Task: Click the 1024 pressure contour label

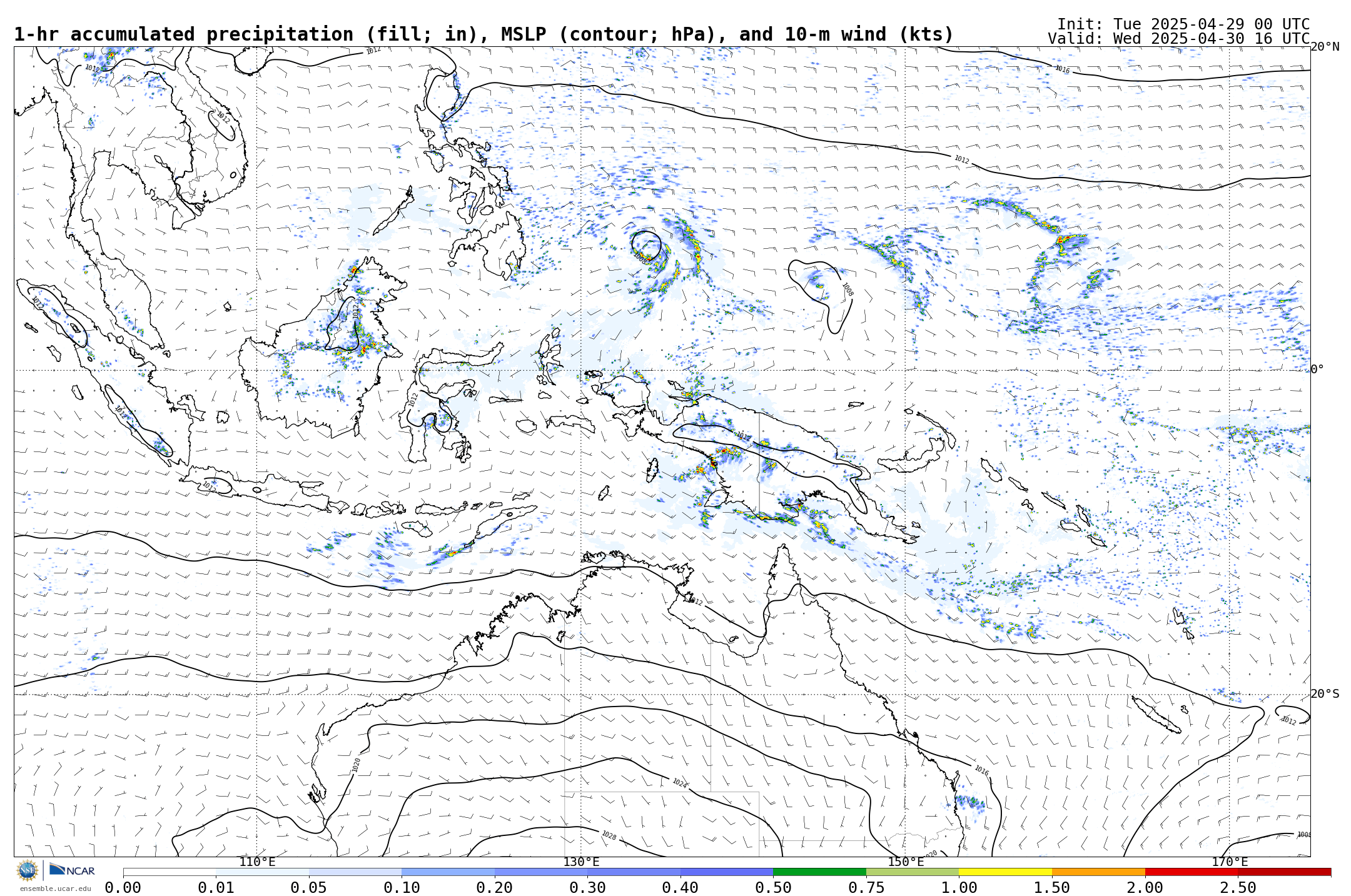Action: 679,783
